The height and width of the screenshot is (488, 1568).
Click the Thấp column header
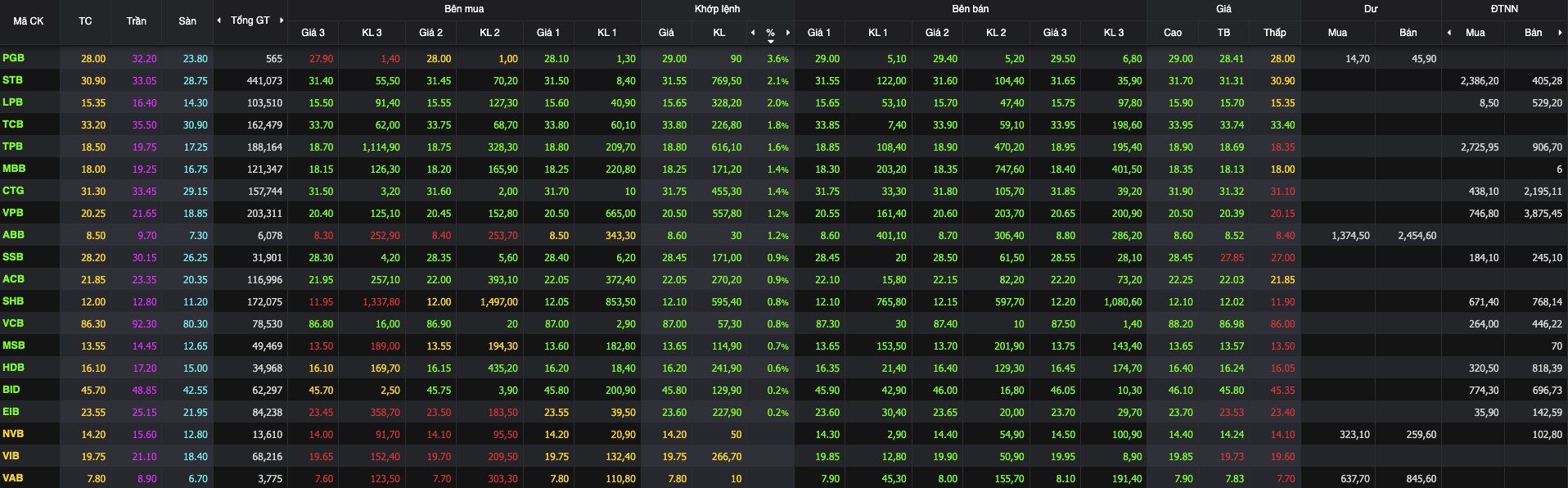pyautogui.click(x=1274, y=33)
